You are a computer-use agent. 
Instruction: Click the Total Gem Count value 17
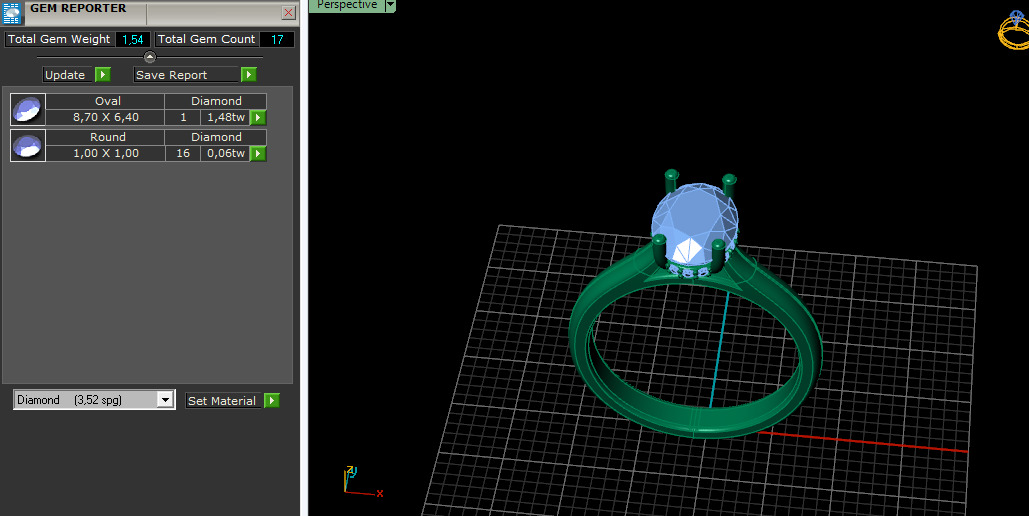277,39
